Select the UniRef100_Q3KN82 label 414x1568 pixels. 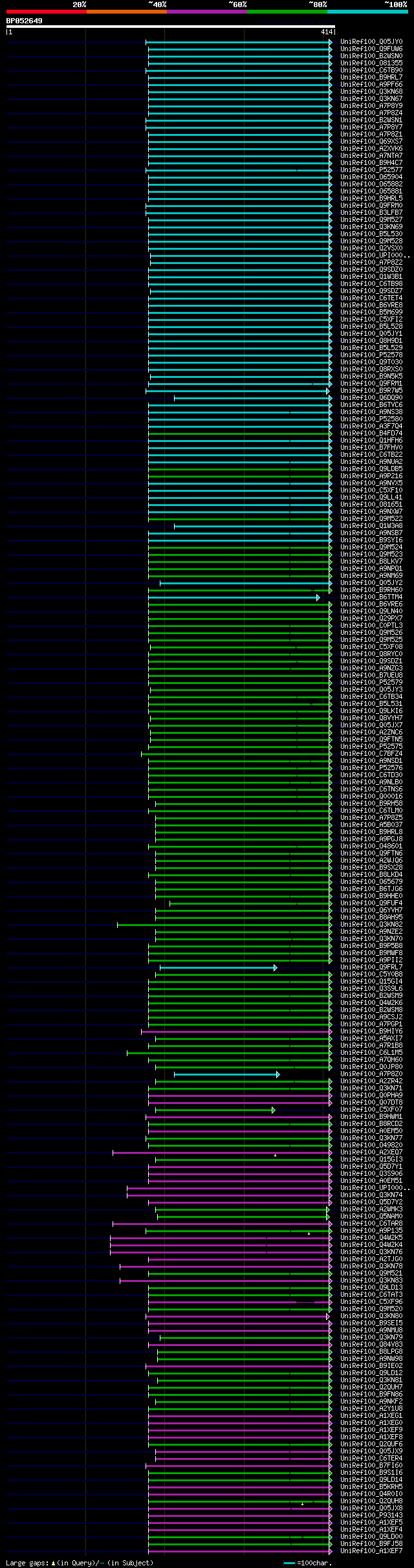click(x=371, y=924)
